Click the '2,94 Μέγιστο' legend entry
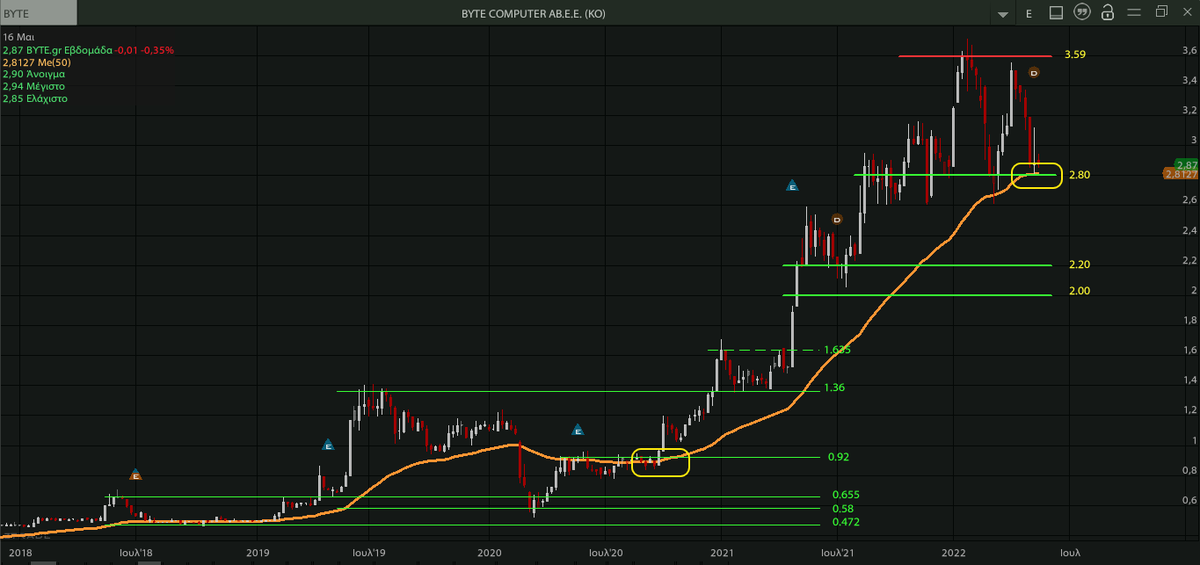Screen dimensions: 1200x565 tap(33, 86)
